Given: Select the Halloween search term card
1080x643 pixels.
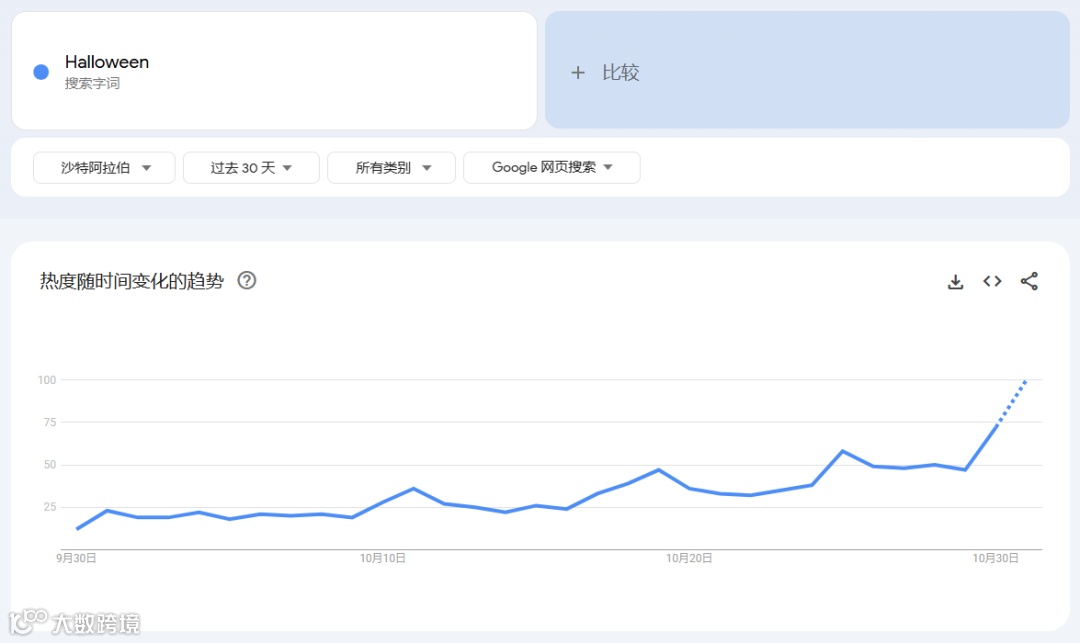Looking at the screenshot, I should click(x=273, y=70).
